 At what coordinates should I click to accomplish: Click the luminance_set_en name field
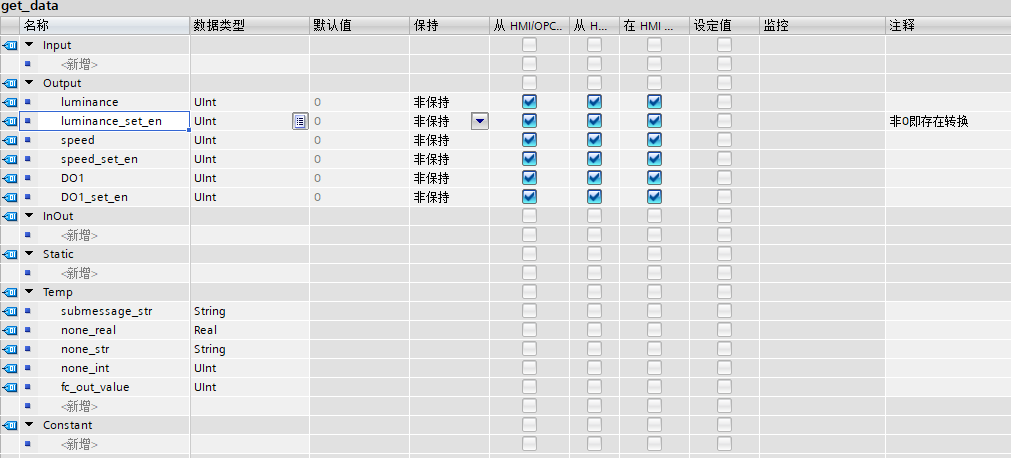104,121
